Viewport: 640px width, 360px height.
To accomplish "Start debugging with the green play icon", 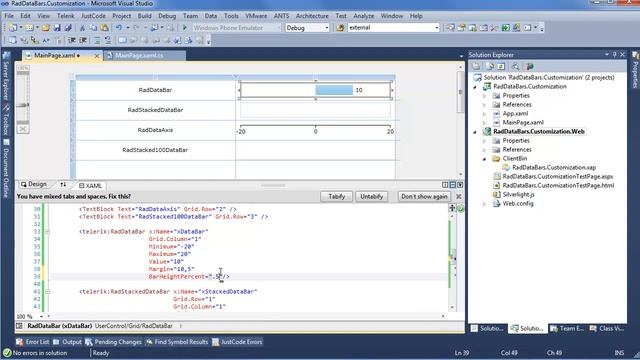I will coord(184,28).
